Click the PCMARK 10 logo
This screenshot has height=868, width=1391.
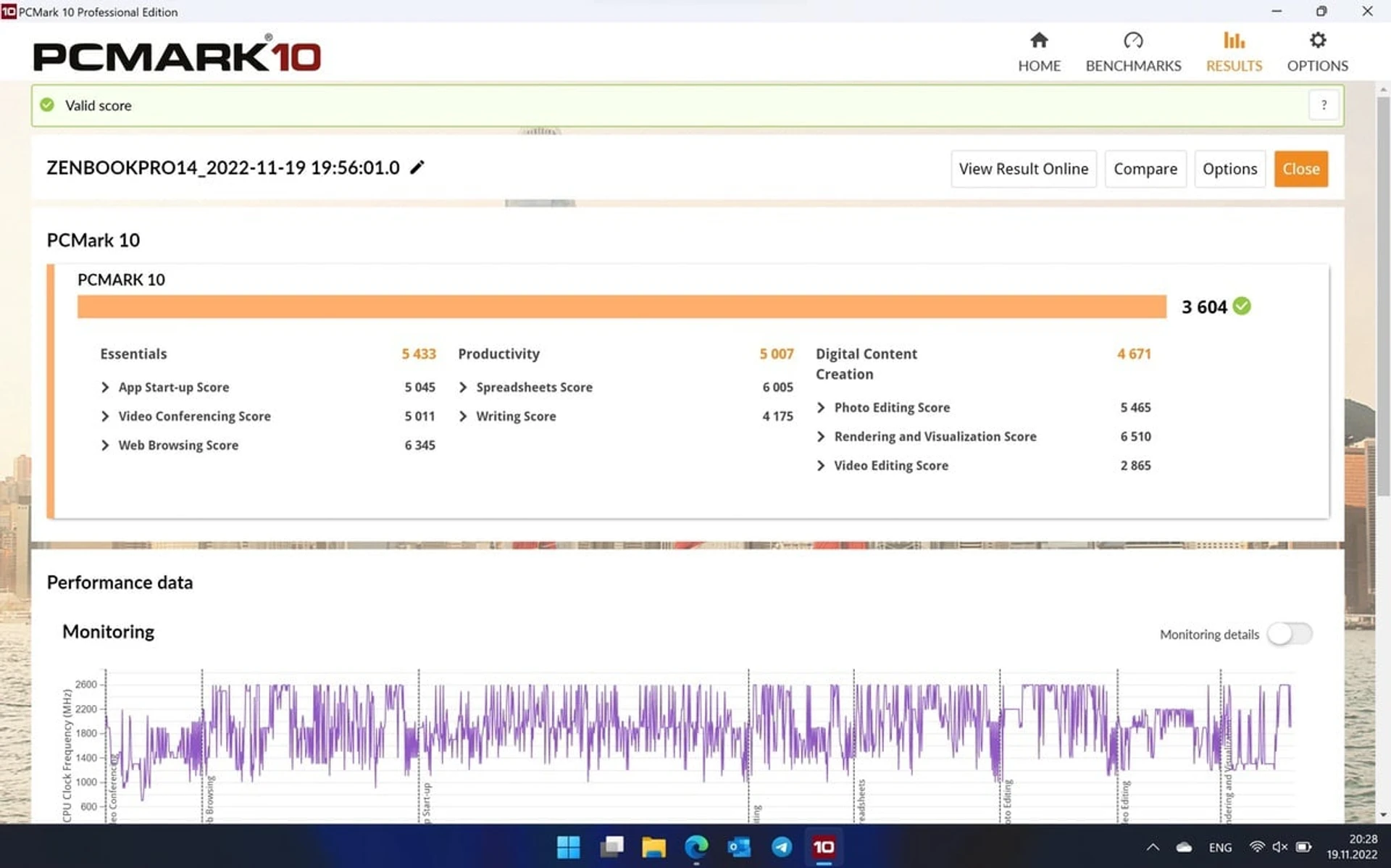[x=177, y=54]
